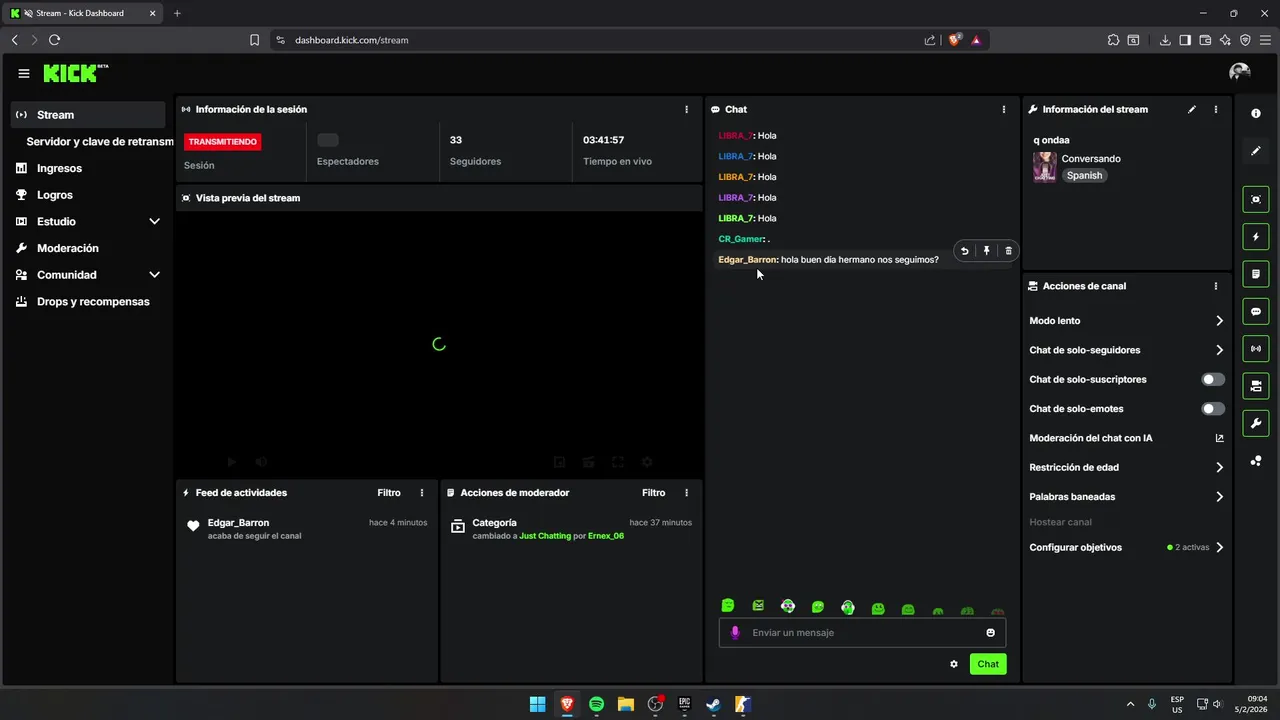The width and height of the screenshot is (1280, 720).
Task: Click the Conversando category thumbnail
Action: (1045, 167)
